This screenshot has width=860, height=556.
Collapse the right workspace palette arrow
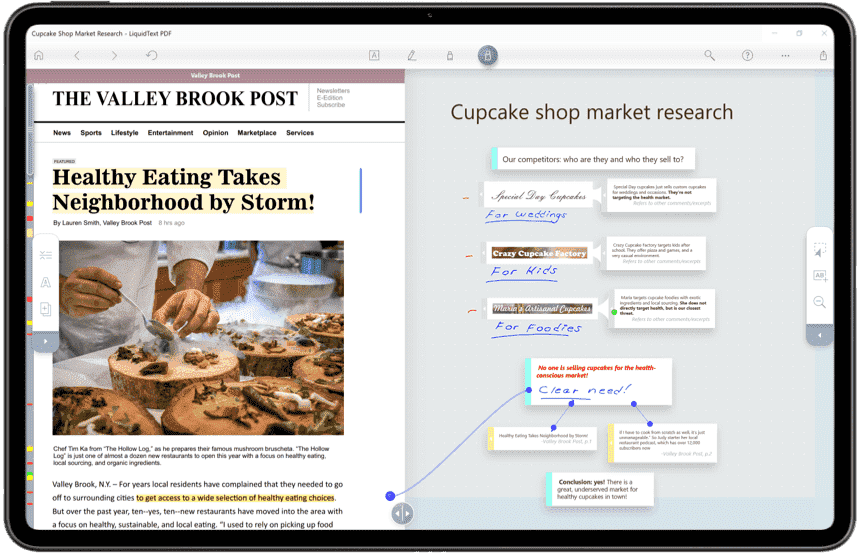tap(820, 335)
